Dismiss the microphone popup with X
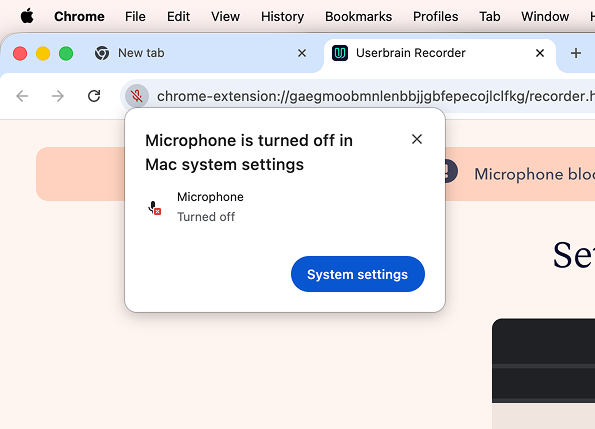Screen dimensions: 595x429 pos(417,139)
